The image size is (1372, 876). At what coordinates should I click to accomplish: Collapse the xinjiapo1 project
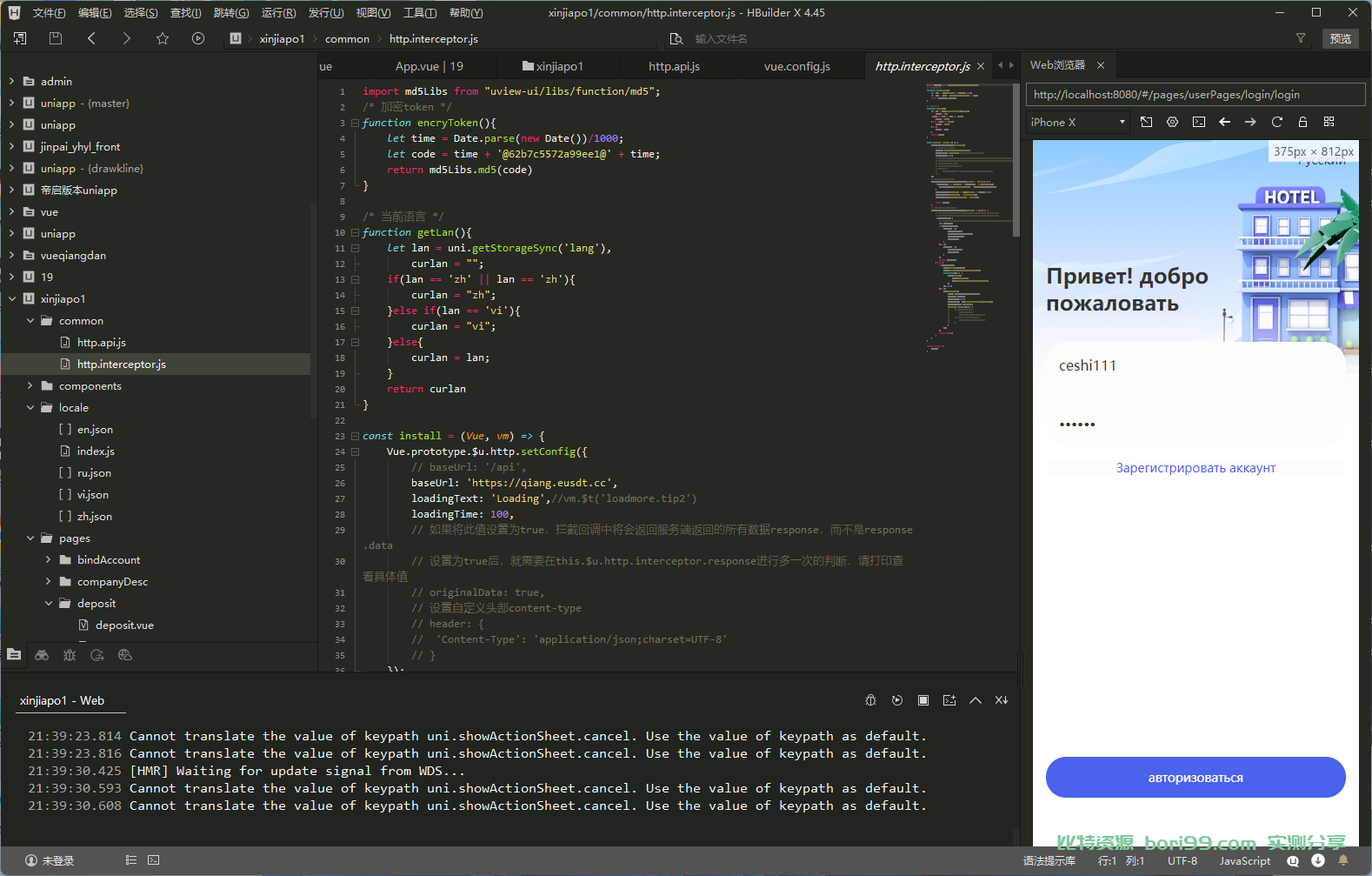pyautogui.click(x=11, y=298)
